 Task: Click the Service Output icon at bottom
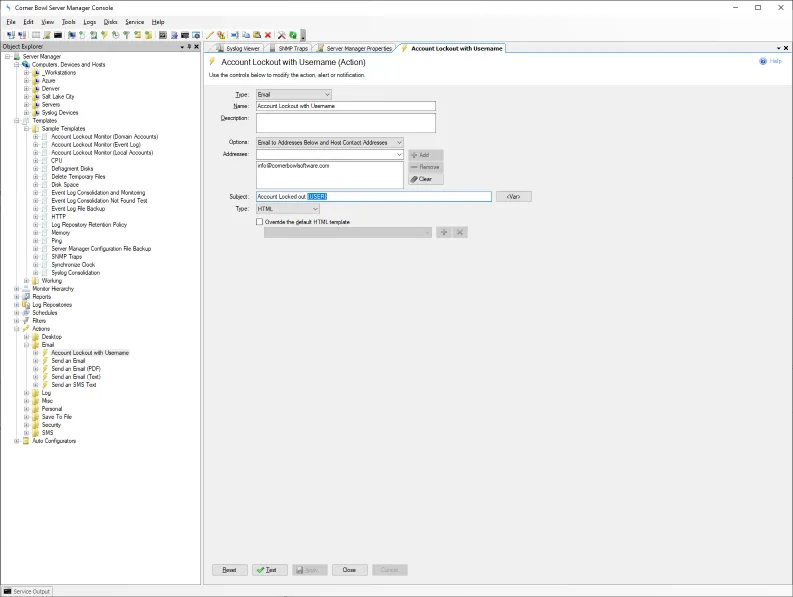pyautogui.click(x=7, y=591)
